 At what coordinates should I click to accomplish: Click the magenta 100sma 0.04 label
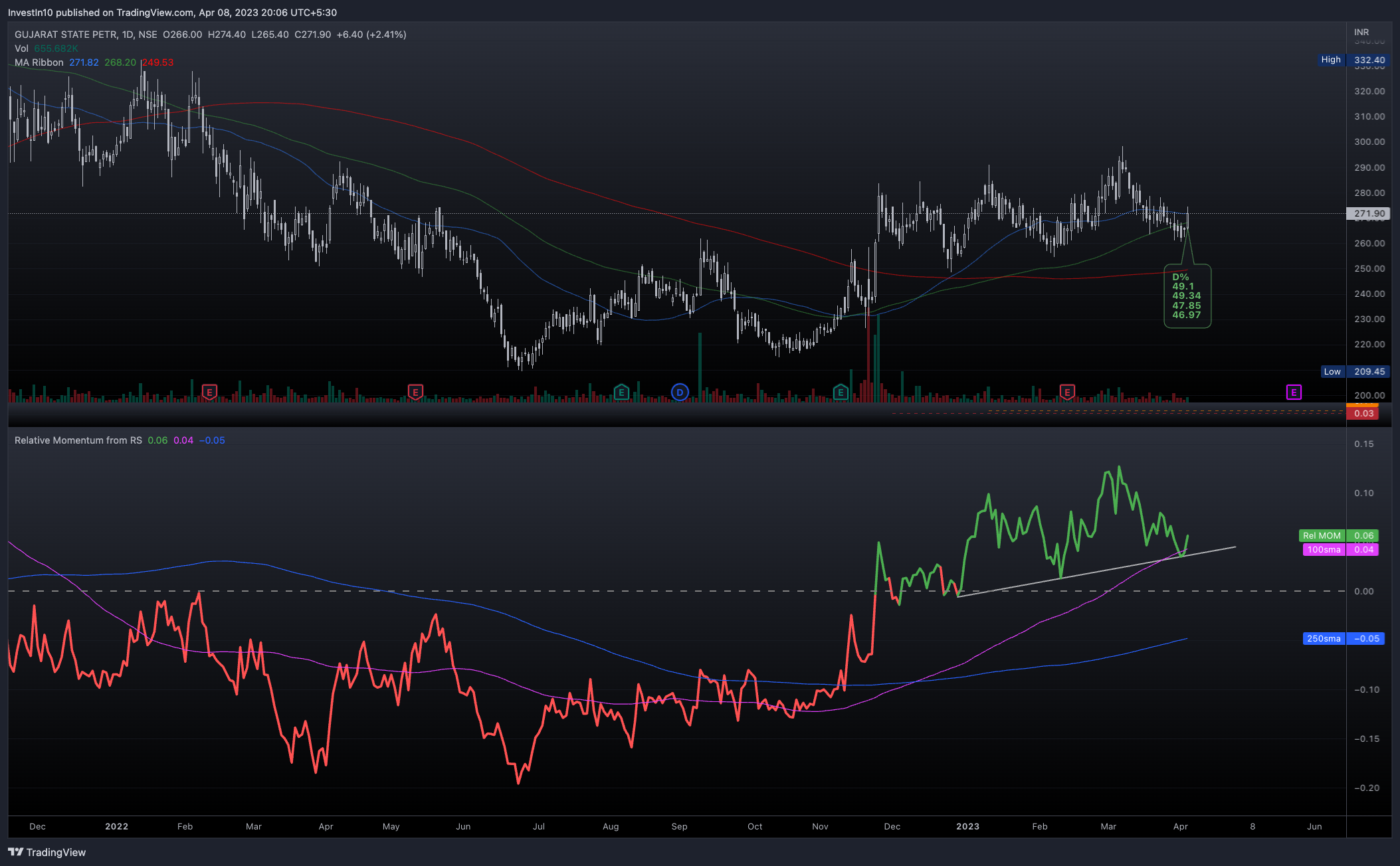[1340, 550]
